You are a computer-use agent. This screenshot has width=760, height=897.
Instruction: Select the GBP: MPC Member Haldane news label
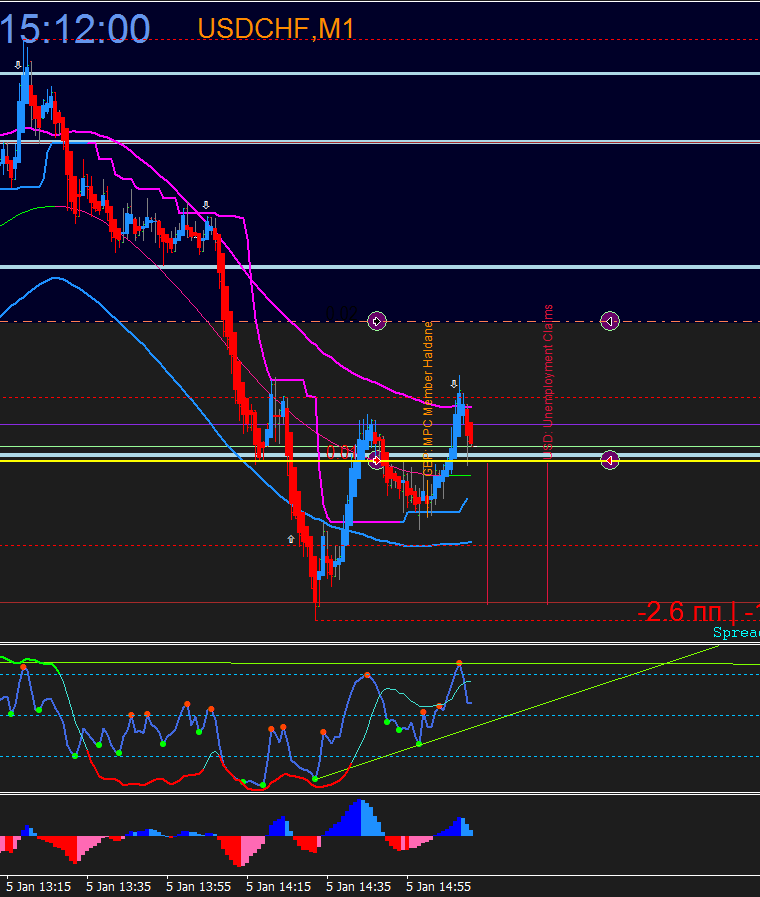click(428, 399)
